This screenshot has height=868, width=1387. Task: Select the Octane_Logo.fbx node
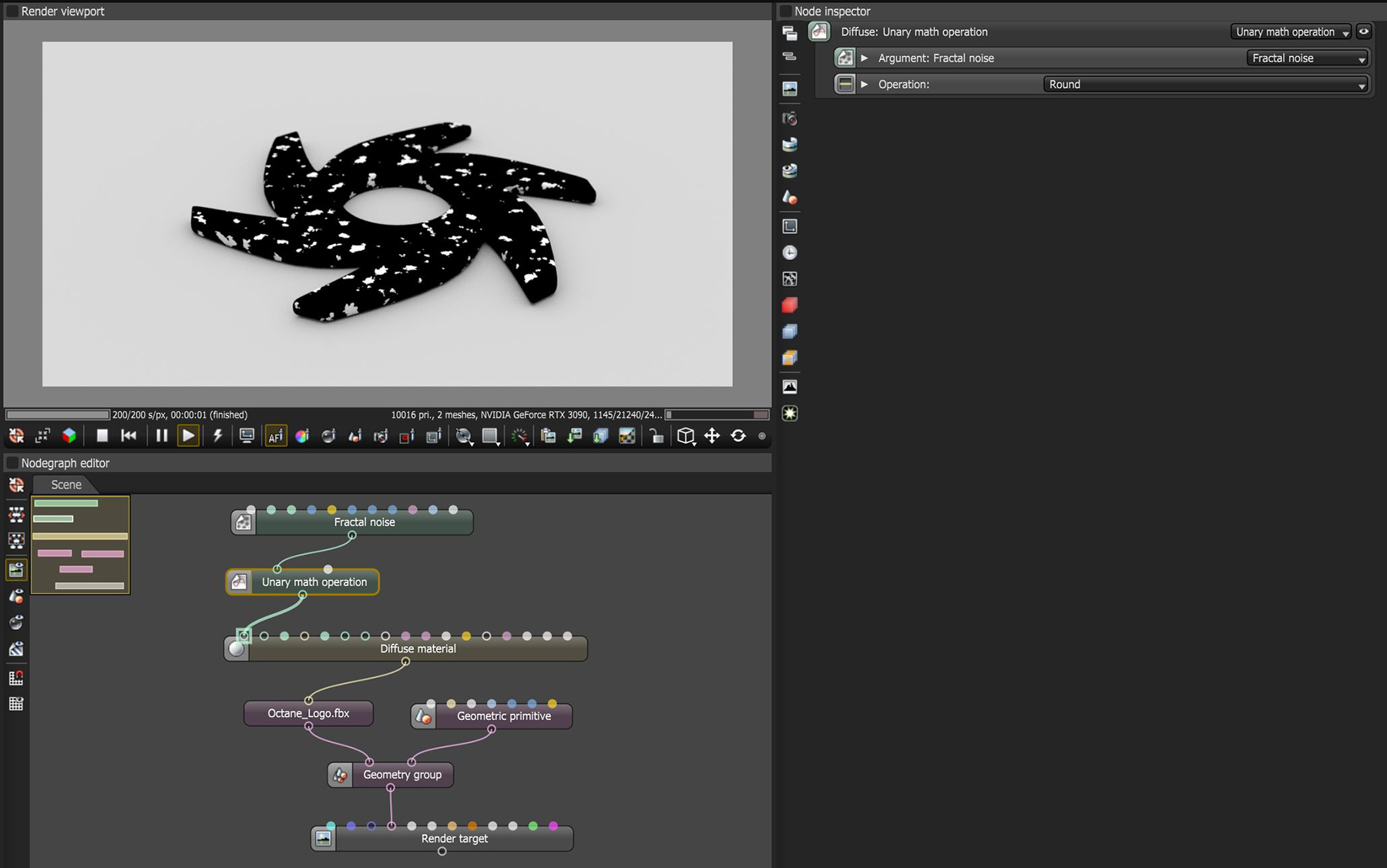tap(308, 713)
